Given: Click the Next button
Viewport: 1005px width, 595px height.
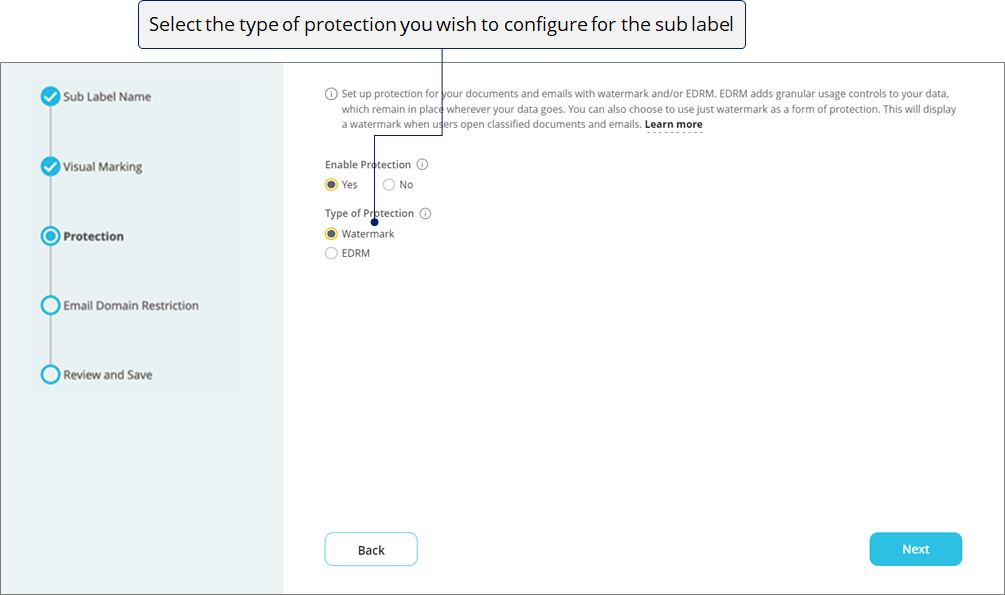Looking at the screenshot, I should coord(915,549).
